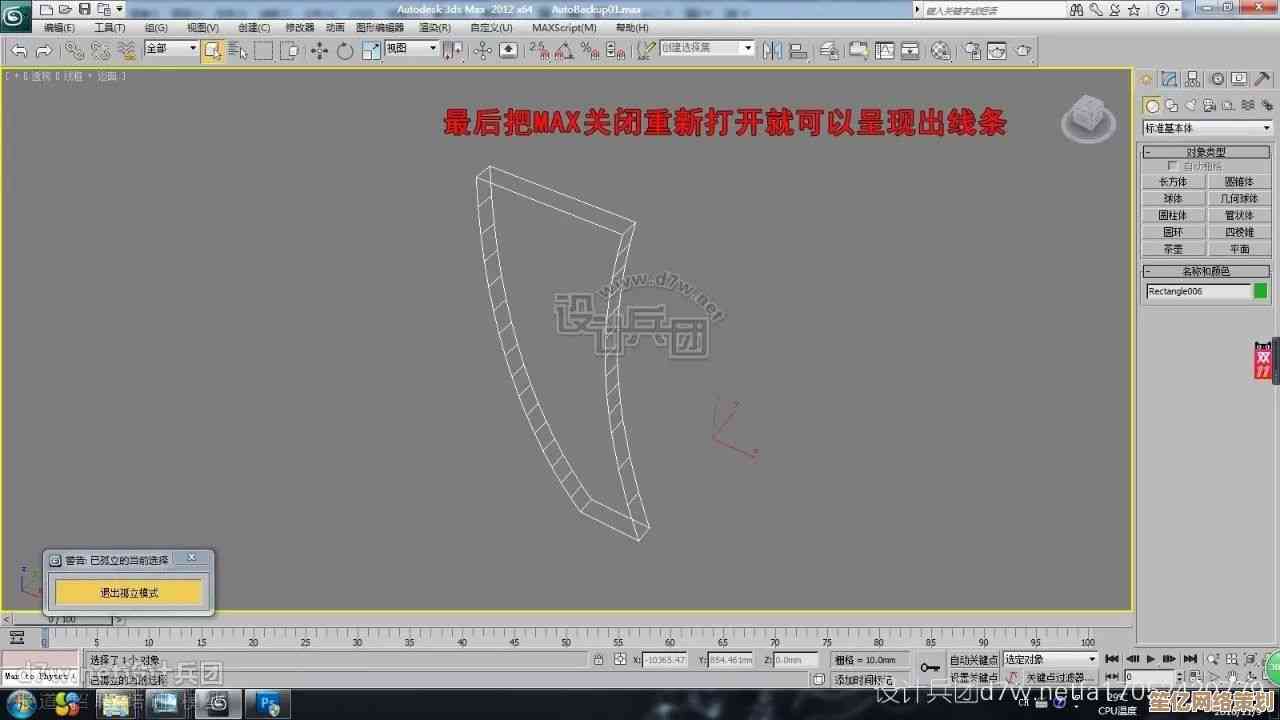This screenshot has height=720, width=1280.
Task: Click the Mirror tool icon
Action: 773,50
